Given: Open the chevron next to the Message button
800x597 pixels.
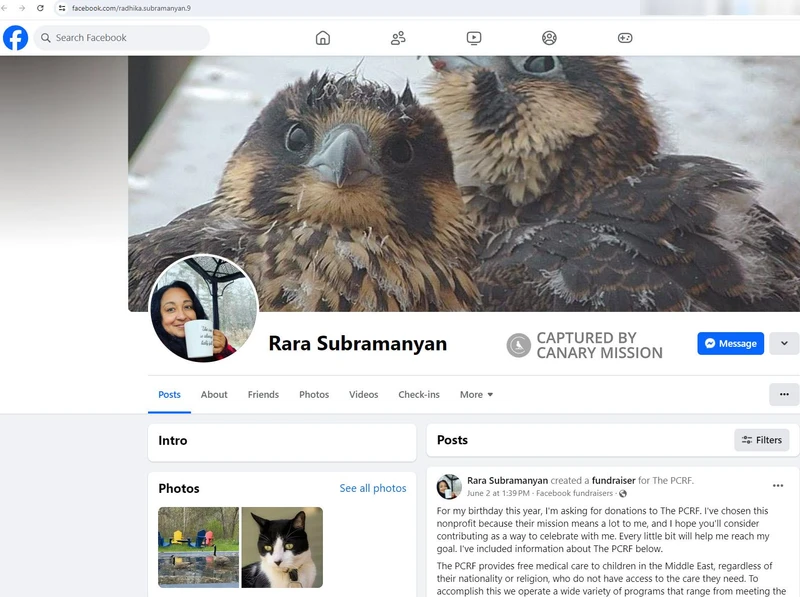Looking at the screenshot, I should click(784, 343).
